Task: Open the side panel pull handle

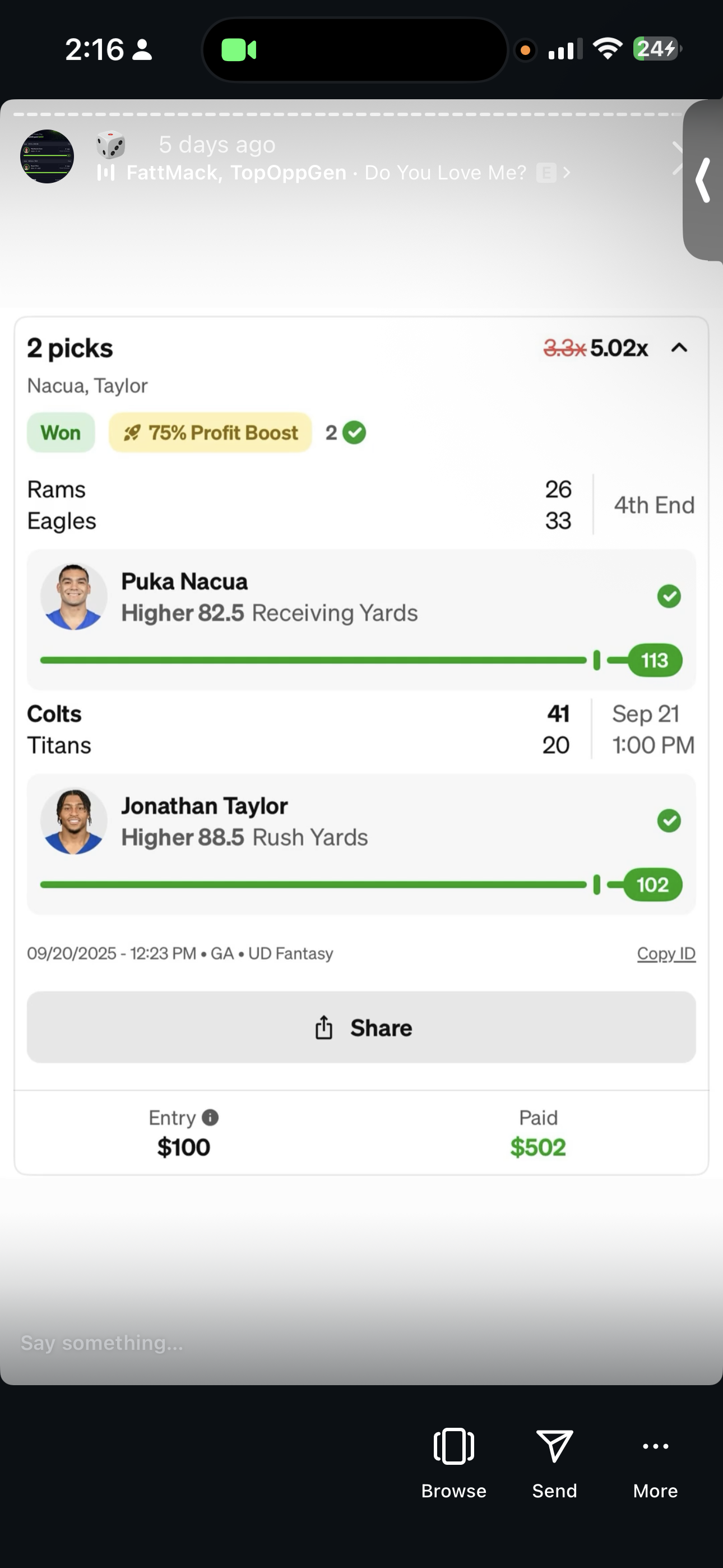Action: pyautogui.click(x=703, y=180)
